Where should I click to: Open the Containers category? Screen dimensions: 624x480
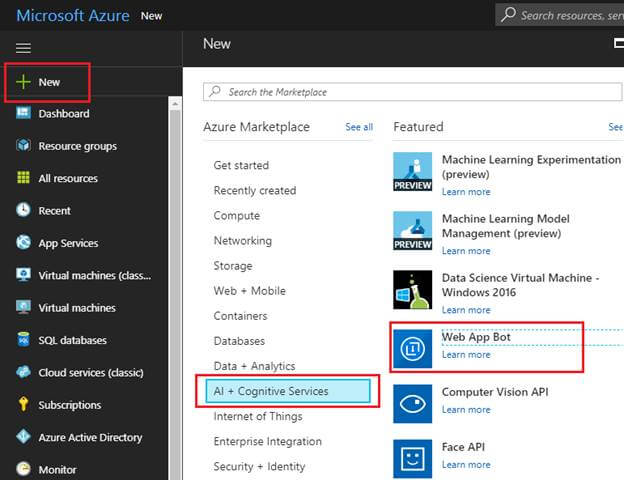[240, 316]
